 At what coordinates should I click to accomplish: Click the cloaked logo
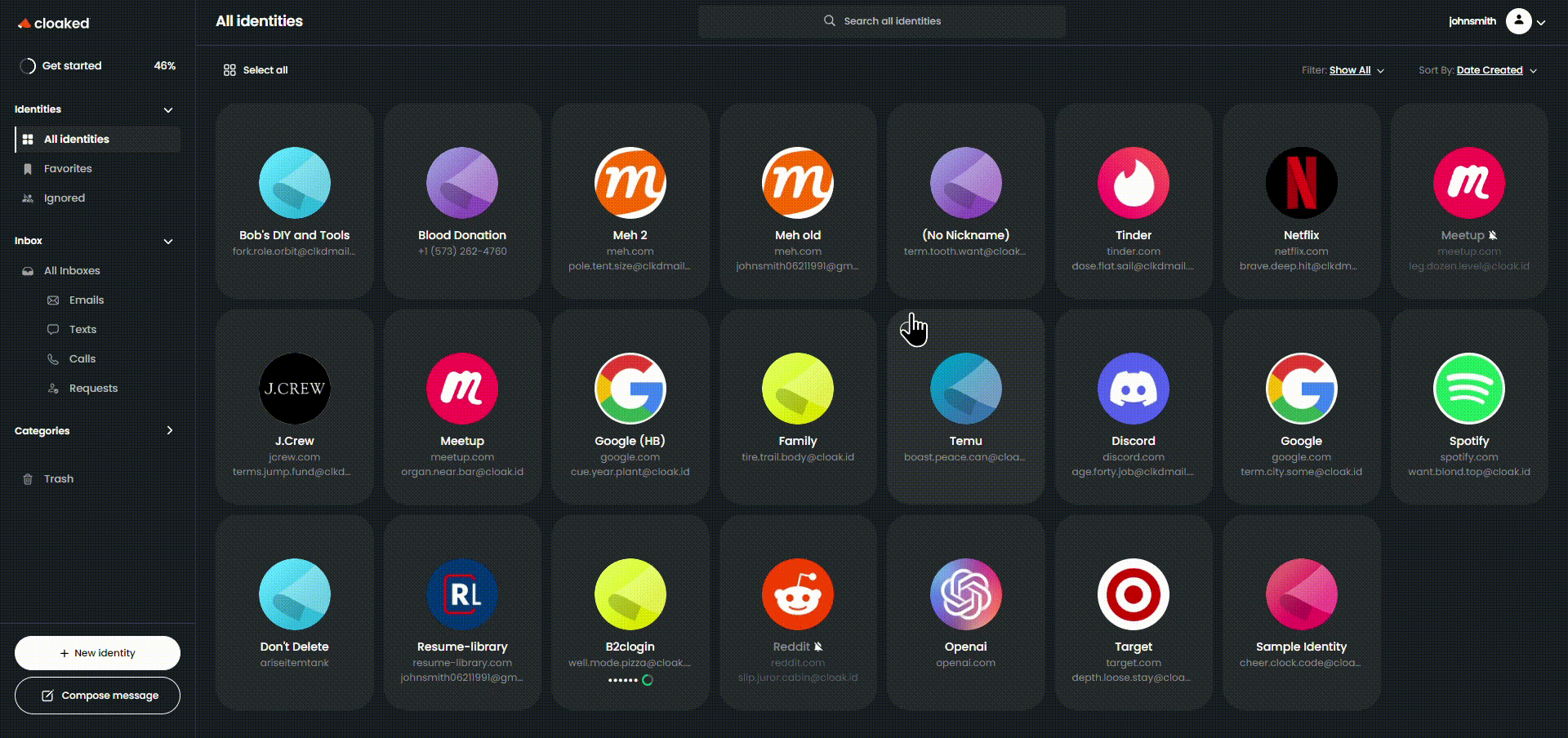53,23
